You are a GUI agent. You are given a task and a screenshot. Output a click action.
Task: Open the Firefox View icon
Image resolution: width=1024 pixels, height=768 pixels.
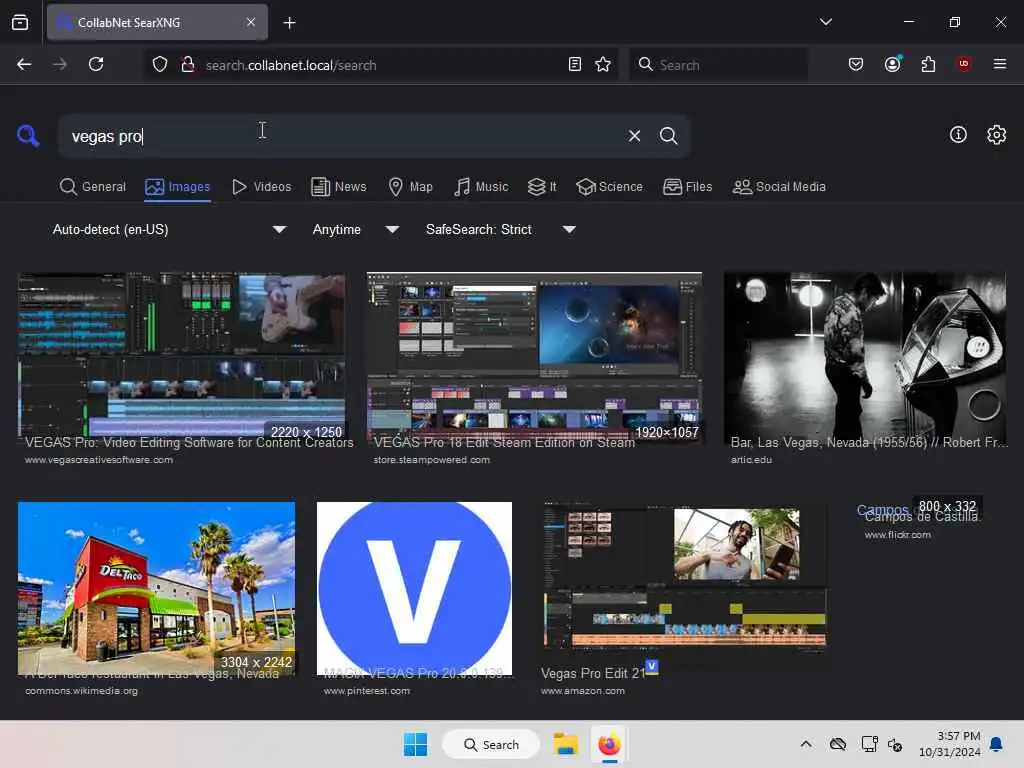(20, 22)
